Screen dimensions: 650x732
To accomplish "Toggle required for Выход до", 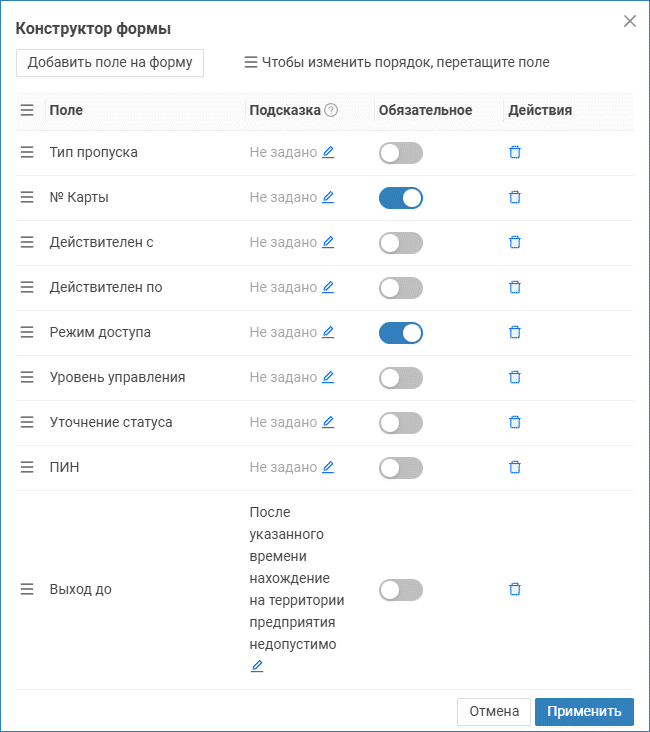I will coord(401,590).
